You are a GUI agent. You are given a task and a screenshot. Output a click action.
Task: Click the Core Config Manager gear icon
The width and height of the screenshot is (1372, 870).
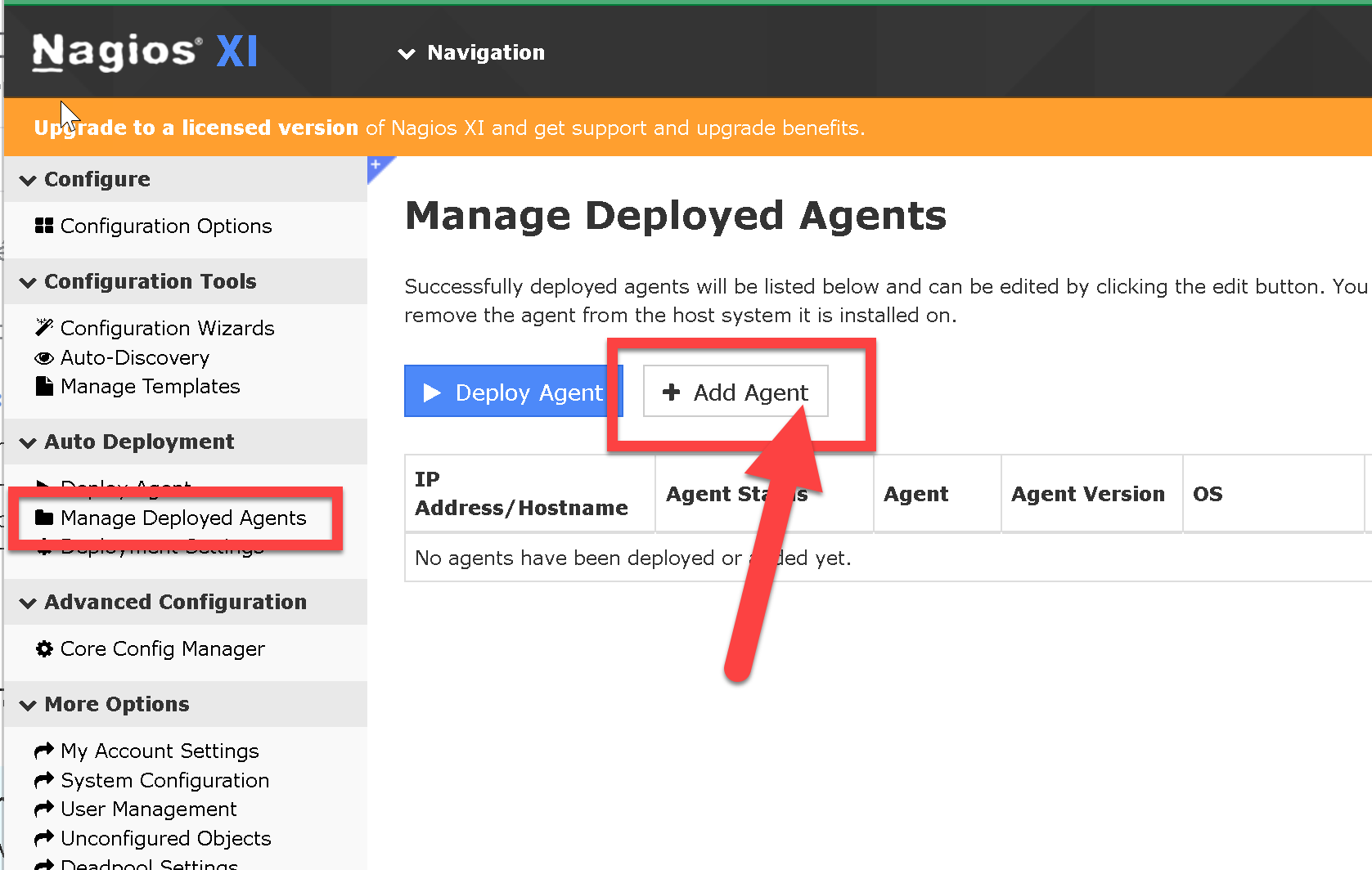click(44, 648)
